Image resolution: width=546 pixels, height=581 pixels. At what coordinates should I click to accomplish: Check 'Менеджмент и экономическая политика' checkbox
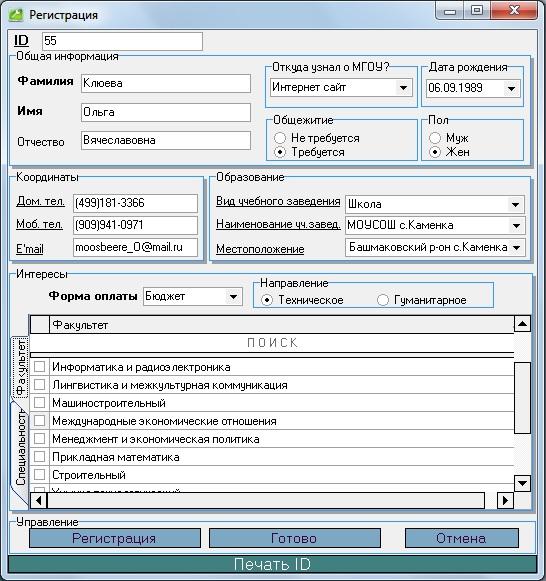pos(39,439)
